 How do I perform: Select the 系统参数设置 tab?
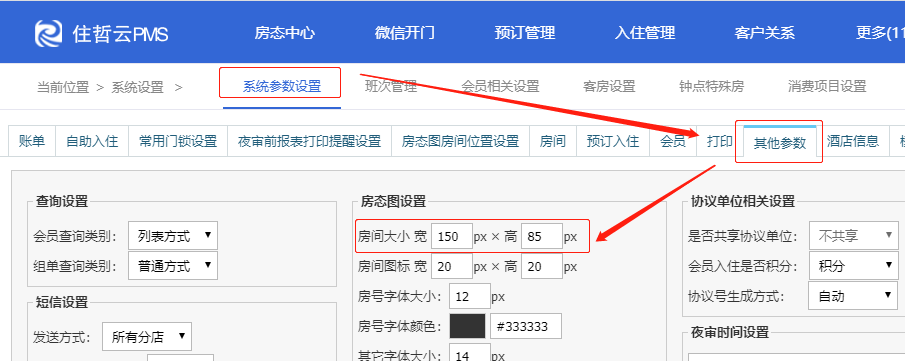(x=282, y=87)
